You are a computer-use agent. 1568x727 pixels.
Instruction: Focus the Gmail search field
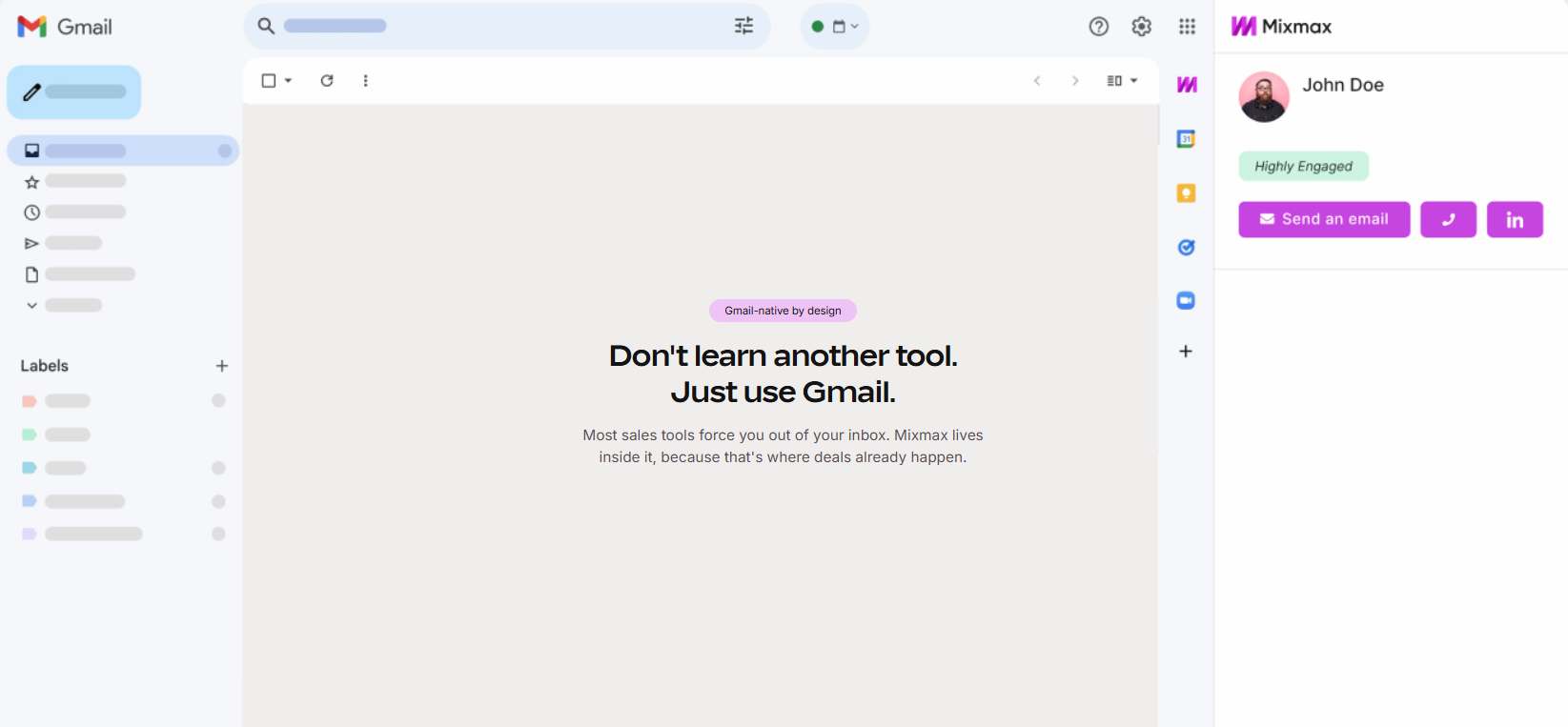coord(507,26)
